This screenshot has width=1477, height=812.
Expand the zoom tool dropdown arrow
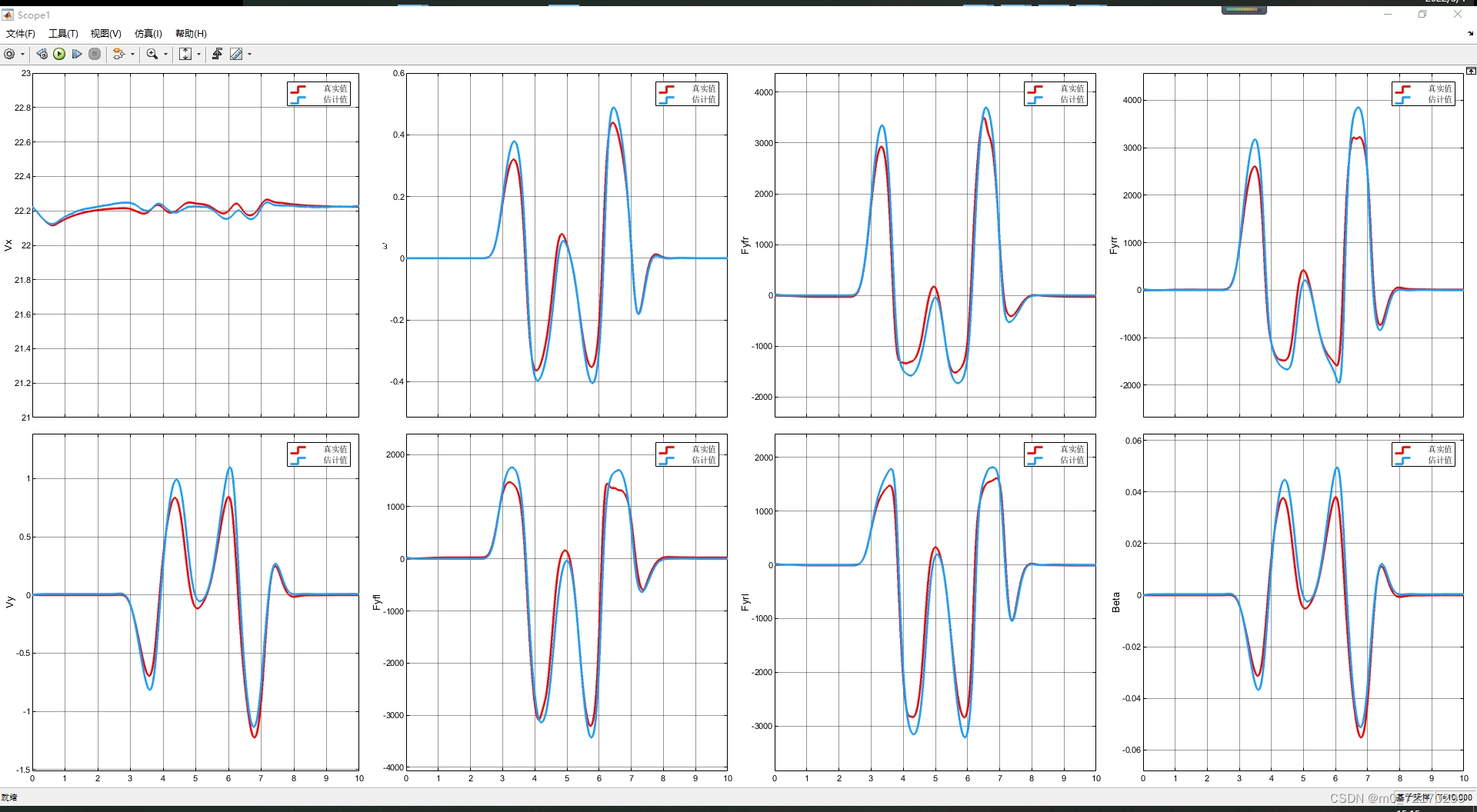coord(165,54)
